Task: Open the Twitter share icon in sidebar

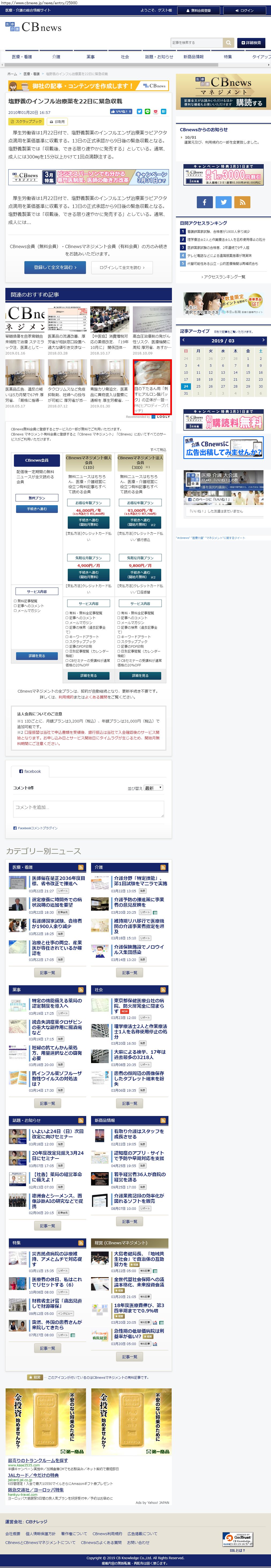Action: click(223, 202)
